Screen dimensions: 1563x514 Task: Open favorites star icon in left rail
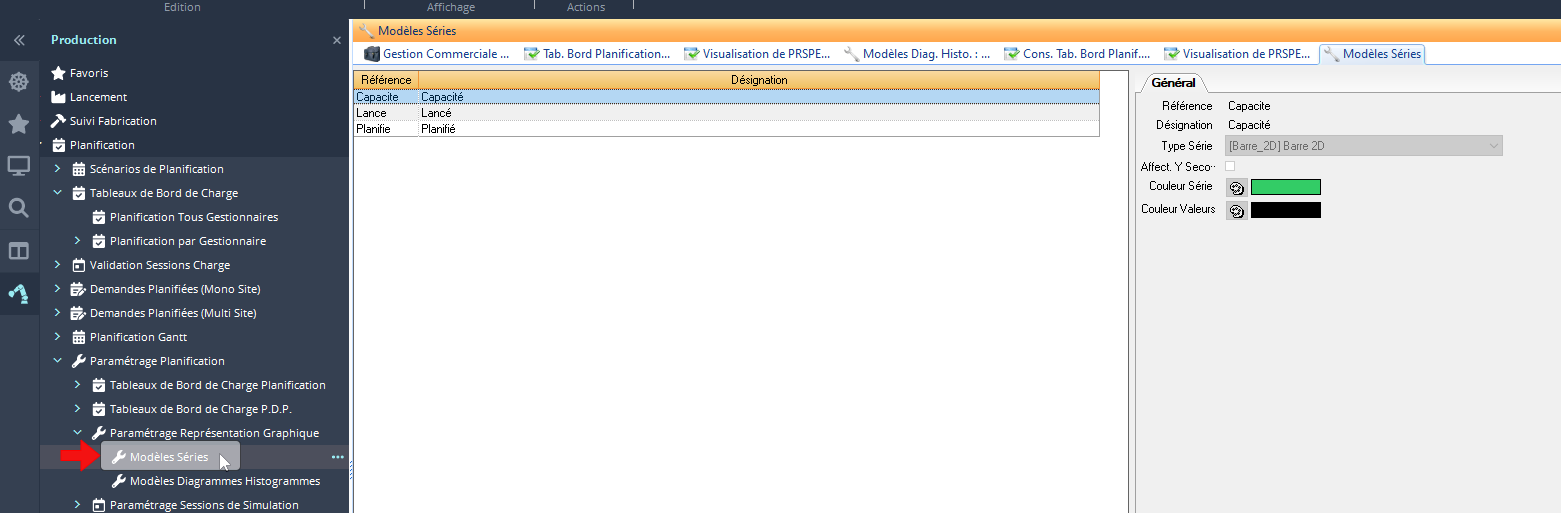pos(18,124)
